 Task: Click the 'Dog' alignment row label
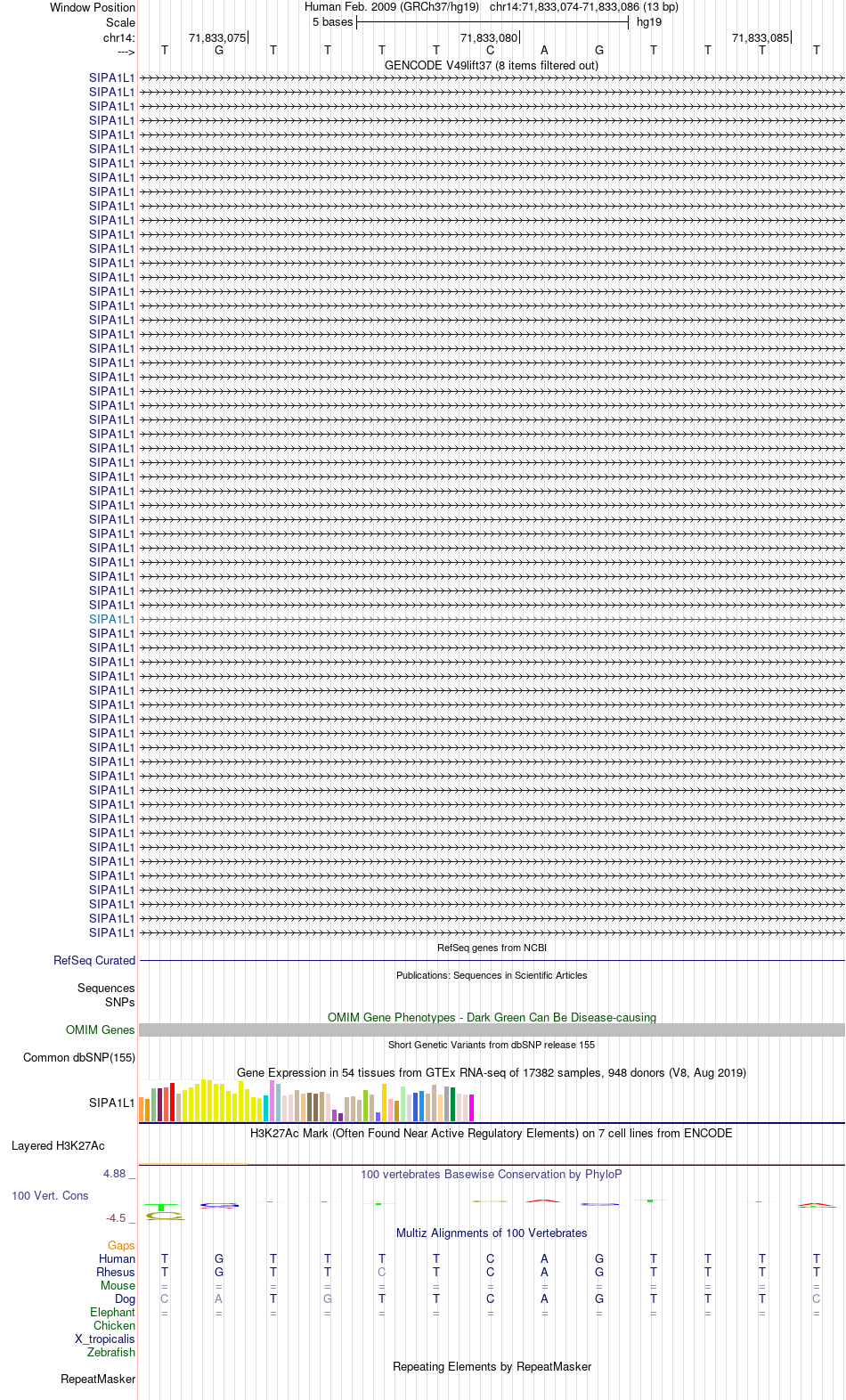[x=125, y=1299]
